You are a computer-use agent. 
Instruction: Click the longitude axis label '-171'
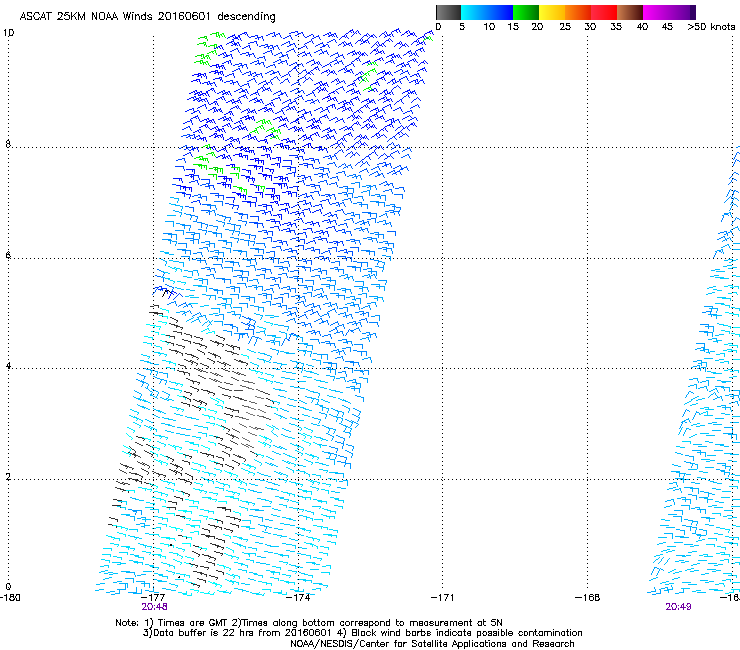tap(443, 598)
